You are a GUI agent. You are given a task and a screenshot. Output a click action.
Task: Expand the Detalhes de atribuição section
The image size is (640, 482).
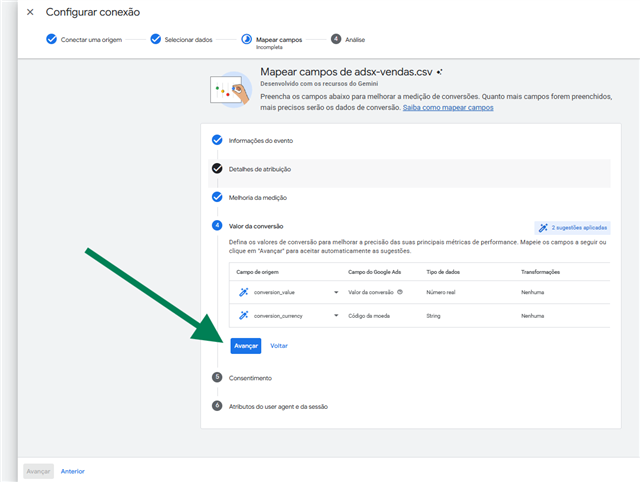coord(260,169)
